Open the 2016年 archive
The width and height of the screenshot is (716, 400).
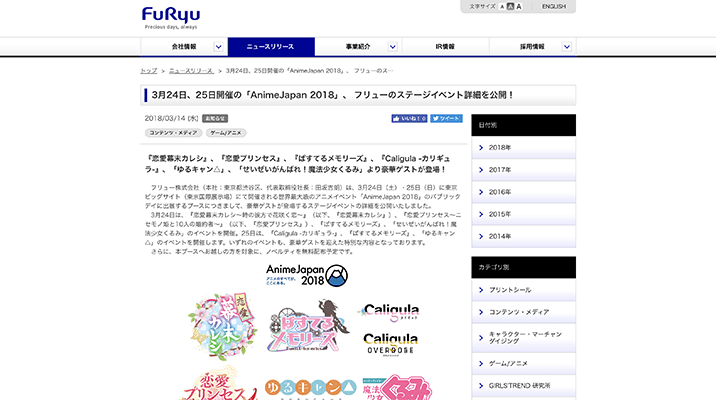pyautogui.click(x=523, y=192)
